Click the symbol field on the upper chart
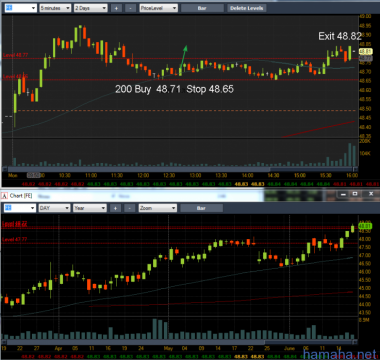The image size is (380, 360). pyautogui.click(x=20, y=8)
